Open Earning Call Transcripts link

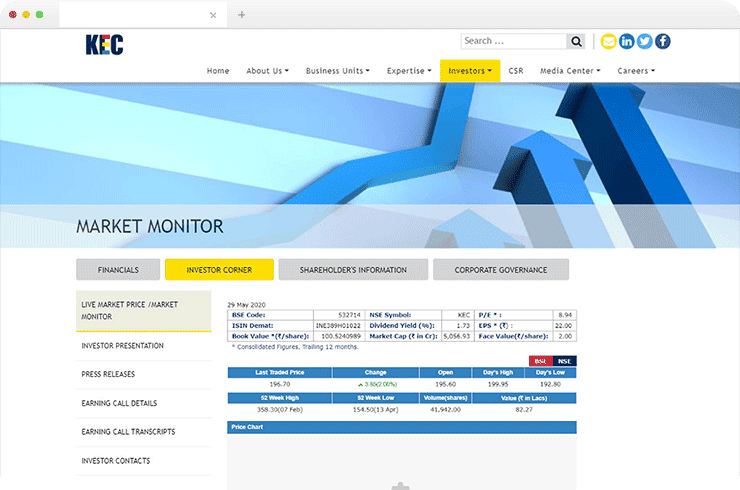(128, 432)
